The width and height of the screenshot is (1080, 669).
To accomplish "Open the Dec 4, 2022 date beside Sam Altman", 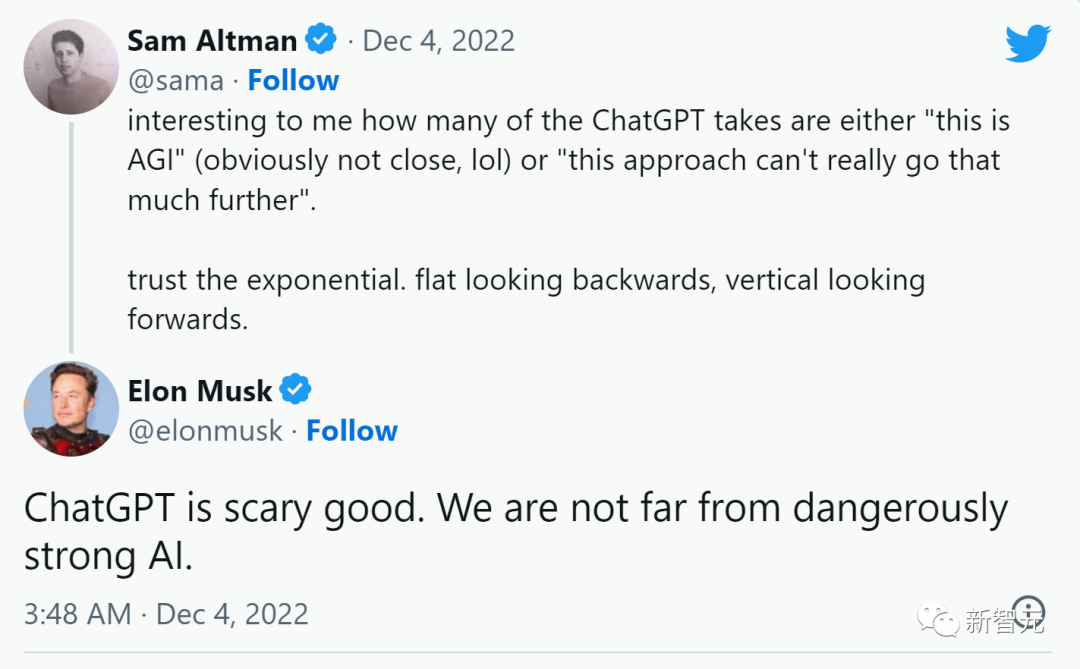I will [438, 41].
